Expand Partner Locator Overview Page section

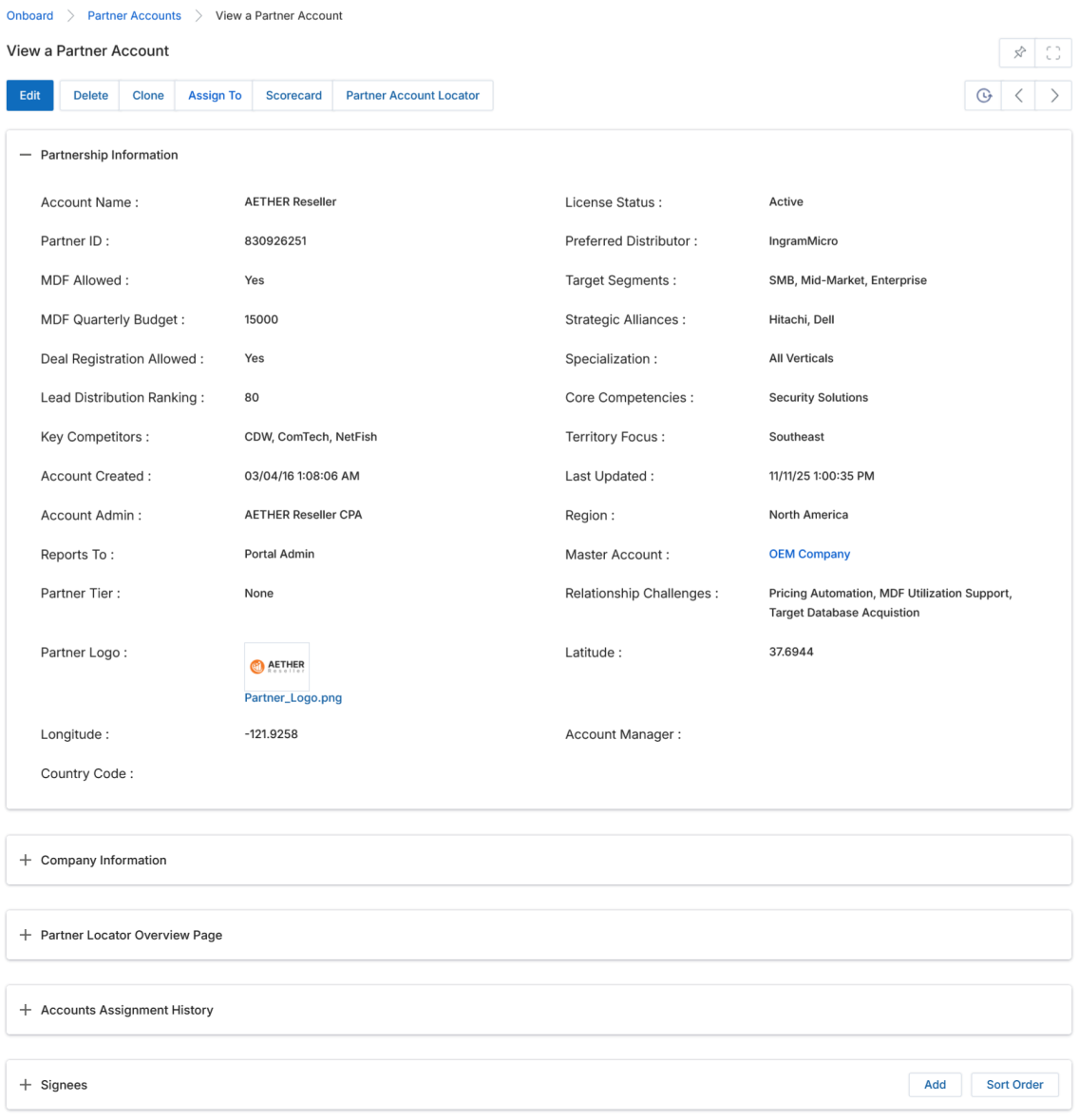point(26,935)
